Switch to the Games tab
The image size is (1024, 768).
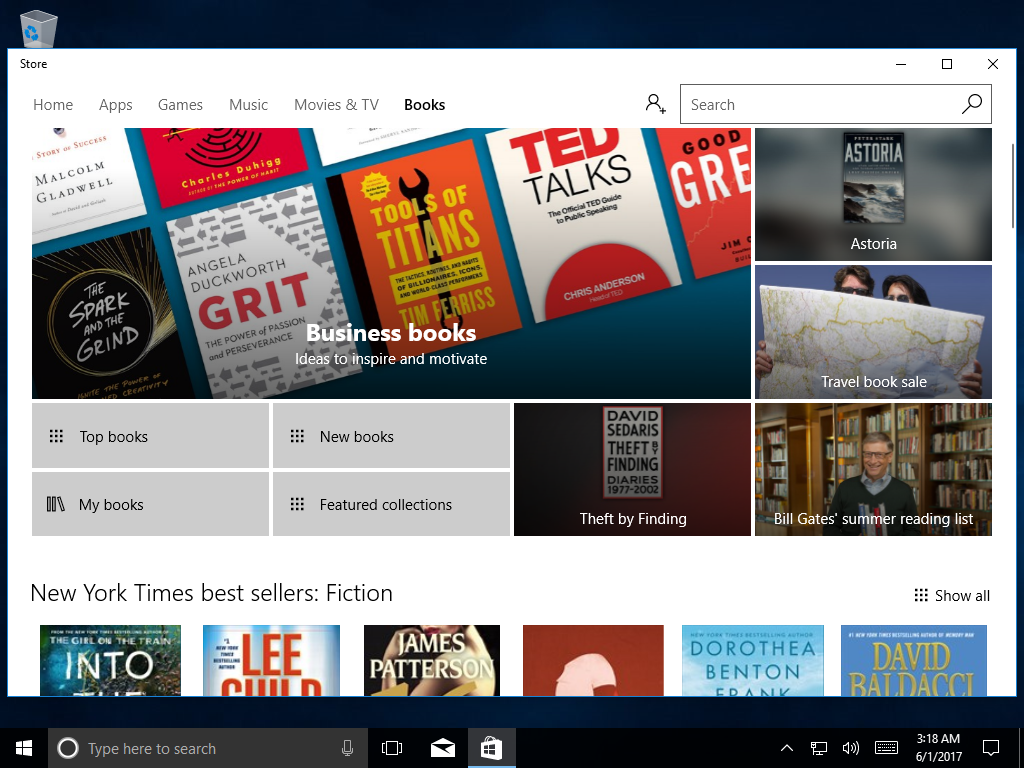click(180, 104)
